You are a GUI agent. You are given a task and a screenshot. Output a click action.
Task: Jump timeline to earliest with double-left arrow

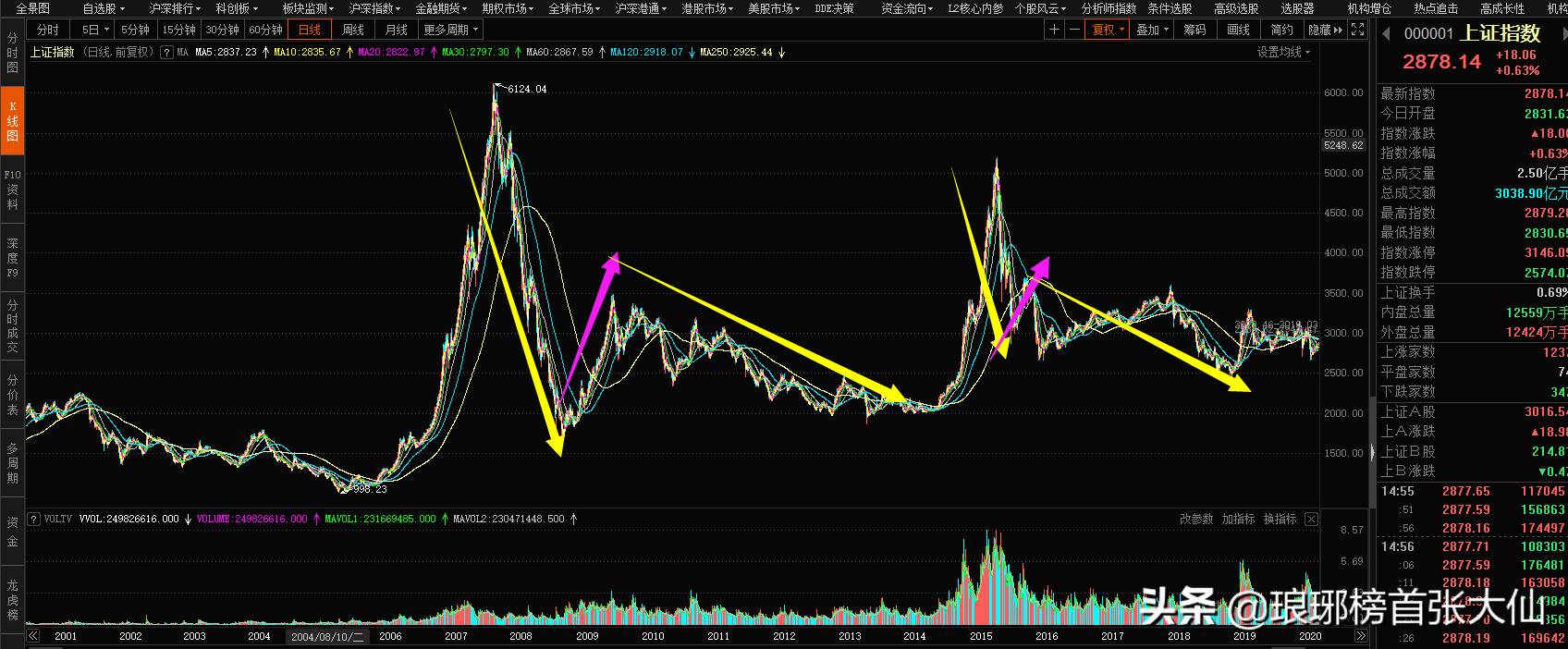(33, 636)
